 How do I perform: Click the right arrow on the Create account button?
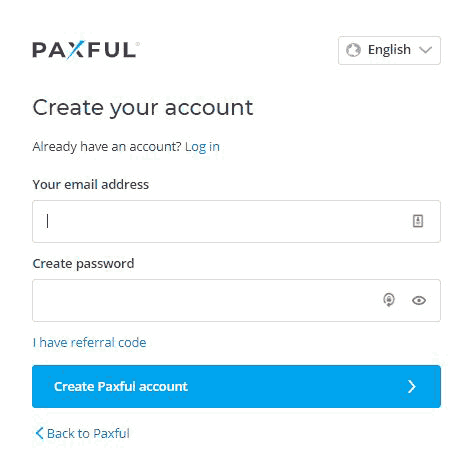tap(412, 386)
